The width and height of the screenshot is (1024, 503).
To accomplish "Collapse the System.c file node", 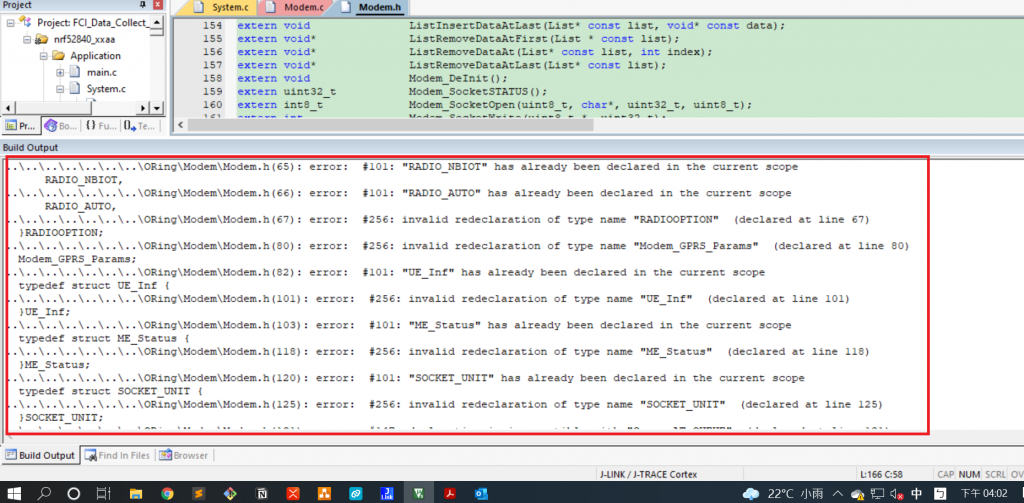I will 60,89.
